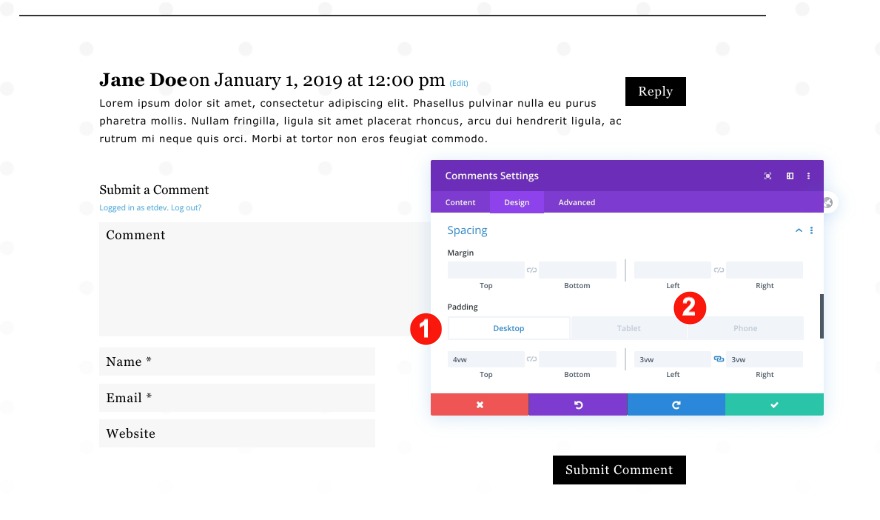Save settings with the green checkmark
This screenshot has width=880, height=520.
point(774,404)
